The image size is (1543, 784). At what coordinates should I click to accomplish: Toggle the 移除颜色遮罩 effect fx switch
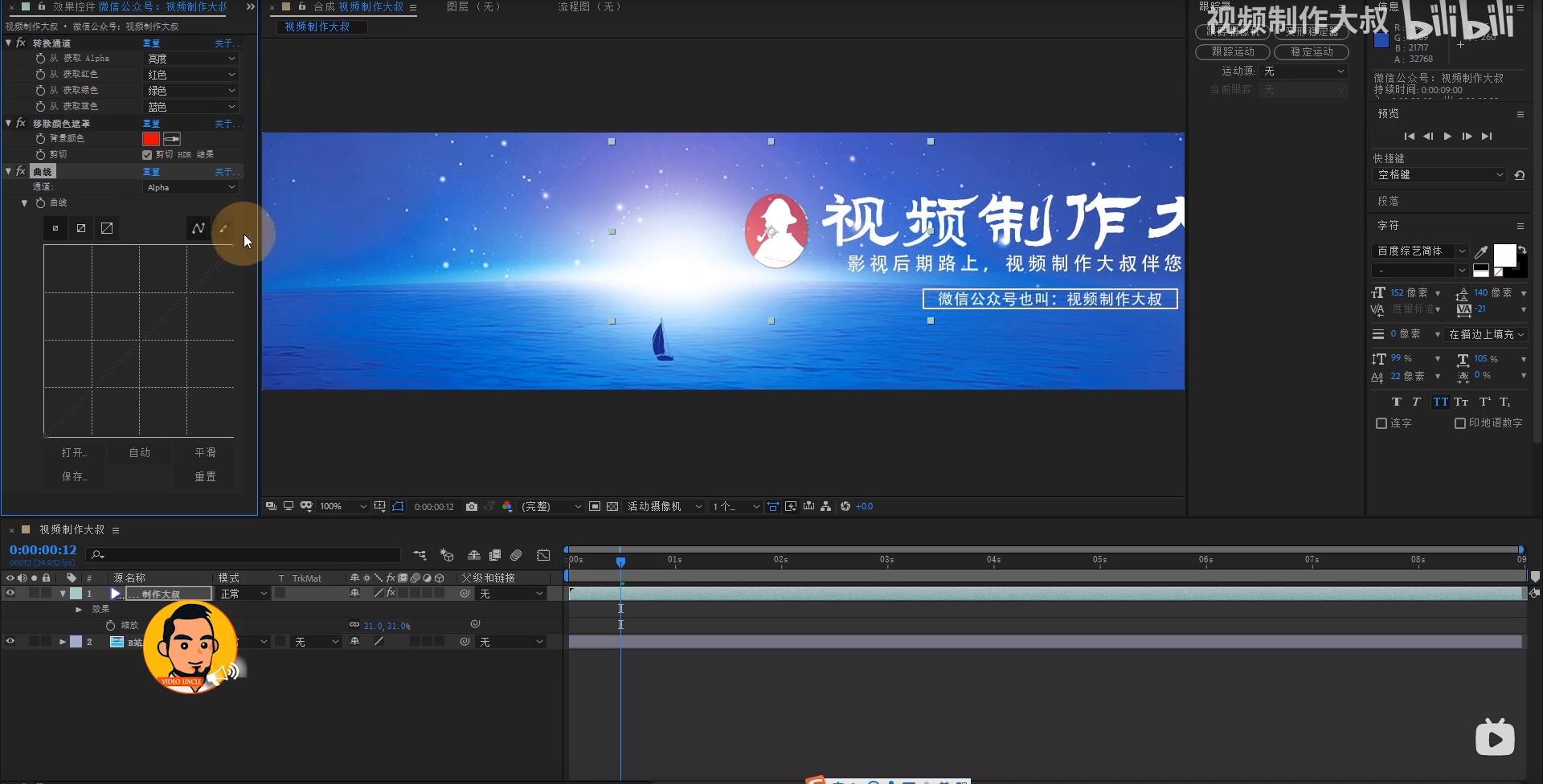tap(21, 123)
